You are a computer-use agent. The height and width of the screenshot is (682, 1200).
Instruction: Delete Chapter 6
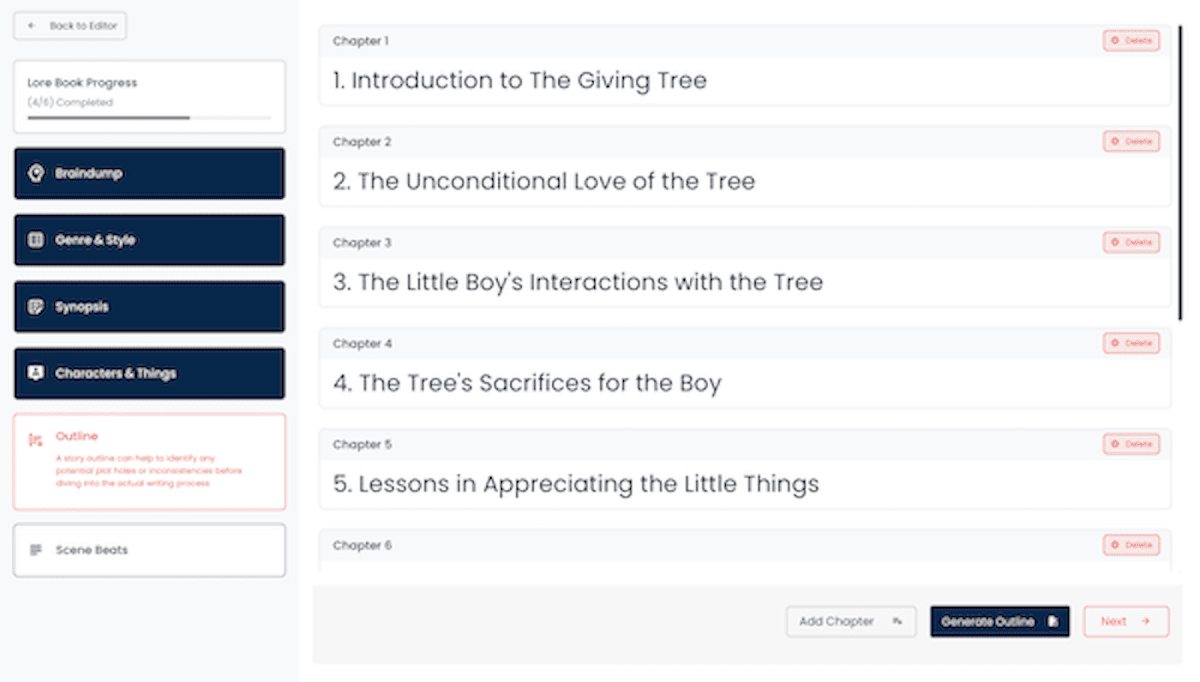point(1131,545)
